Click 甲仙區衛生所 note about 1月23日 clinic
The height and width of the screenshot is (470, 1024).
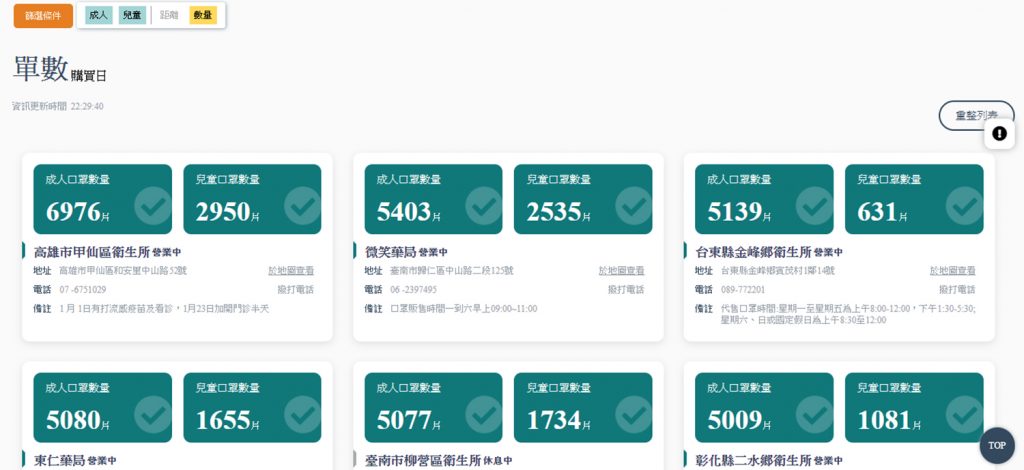click(x=164, y=309)
